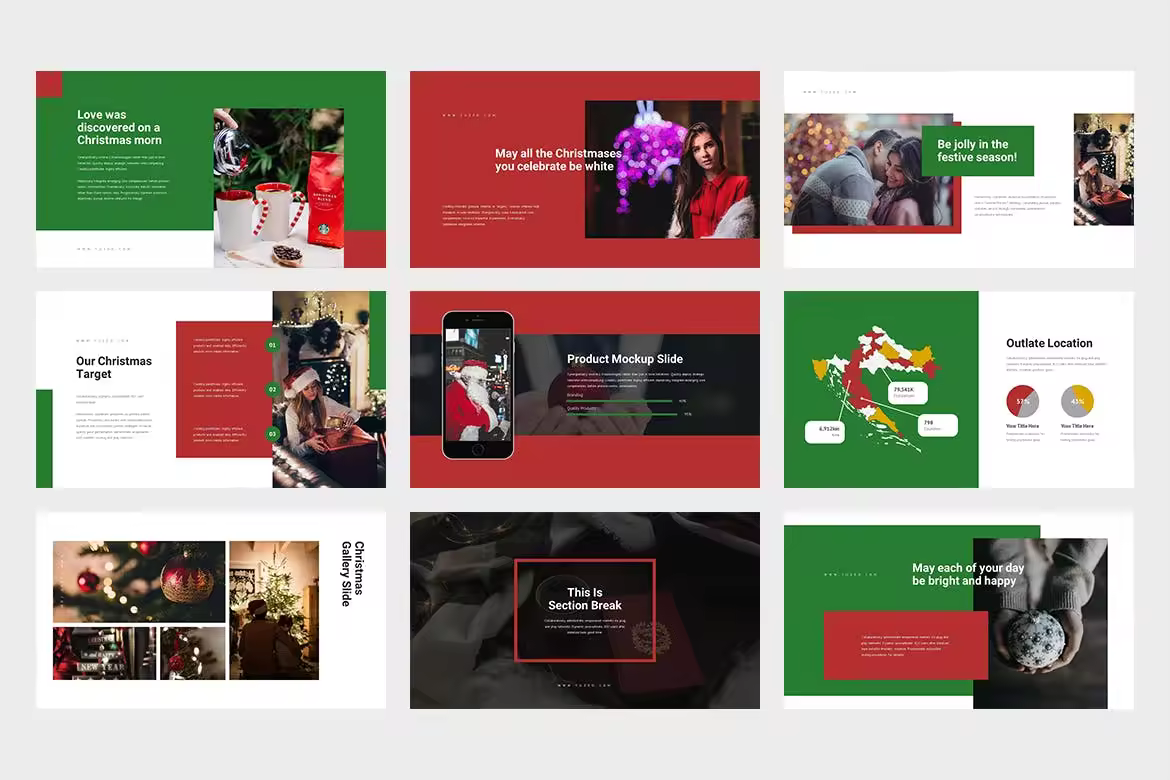Click the 6,912km map callout
The width and height of the screenshot is (1170, 780).
[825, 431]
